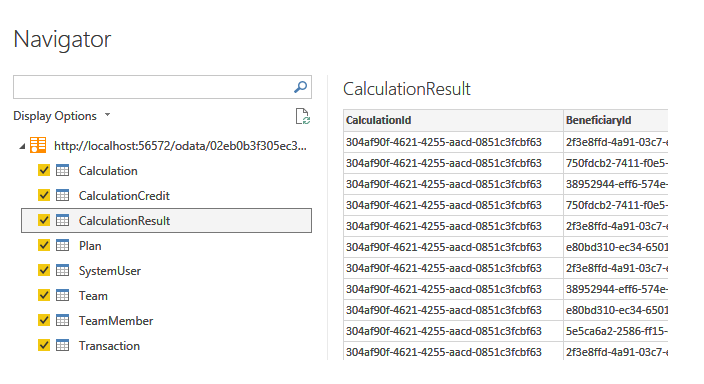Uncheck the SystemUser checkbox

(x=44, y=270)
